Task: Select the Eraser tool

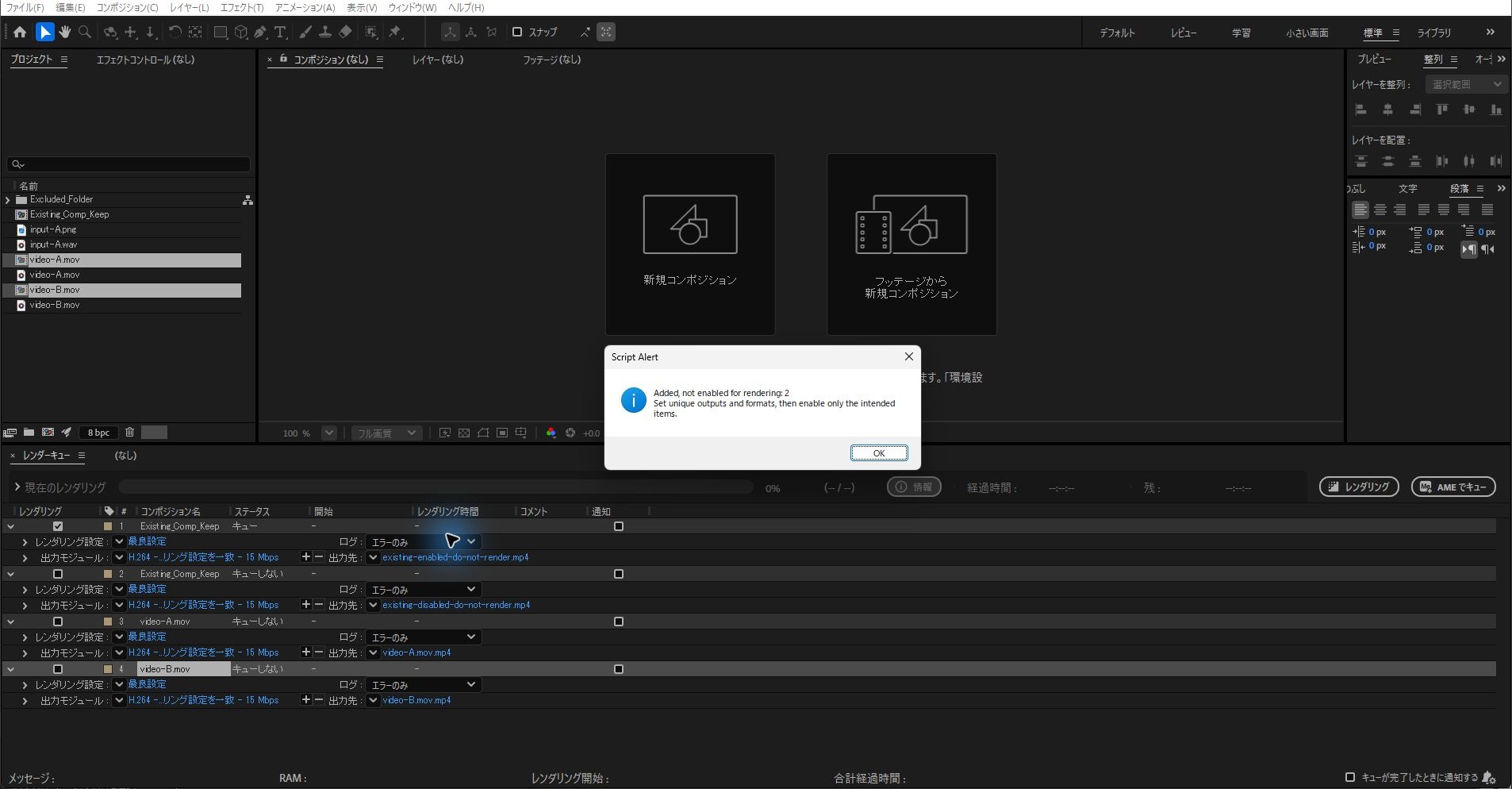Action: point(345,33)
